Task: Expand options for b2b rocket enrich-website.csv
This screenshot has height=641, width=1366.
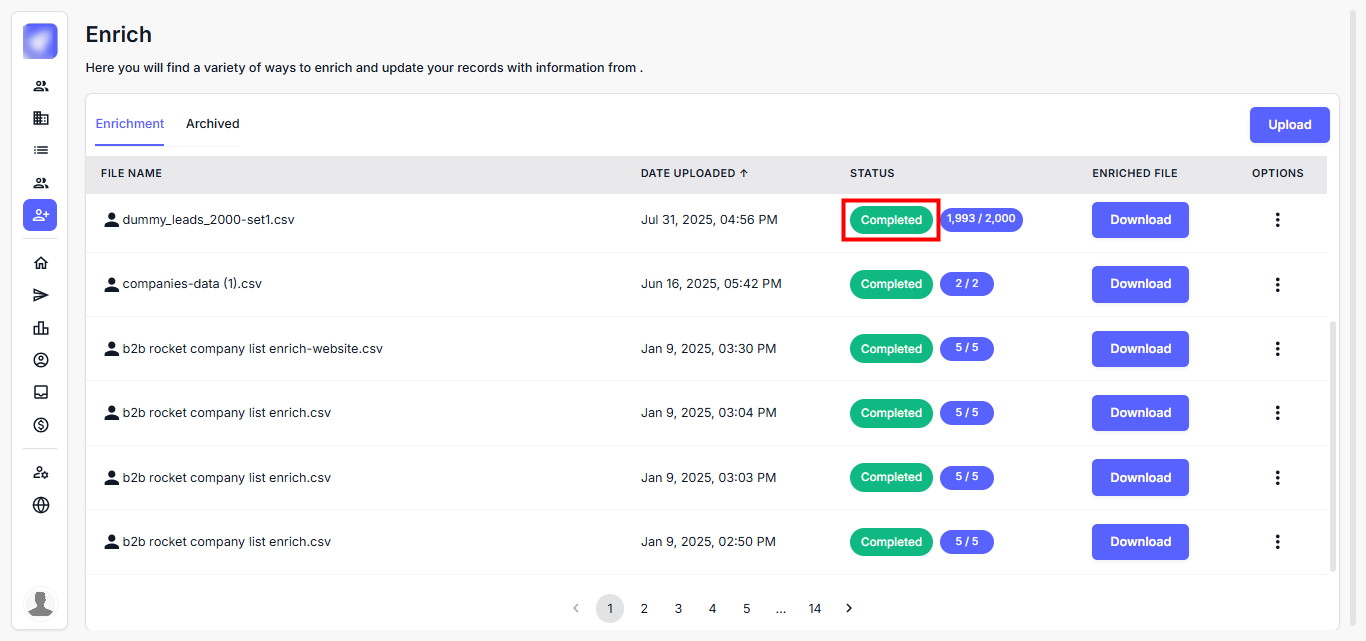Action: (x=1277, y=349)
